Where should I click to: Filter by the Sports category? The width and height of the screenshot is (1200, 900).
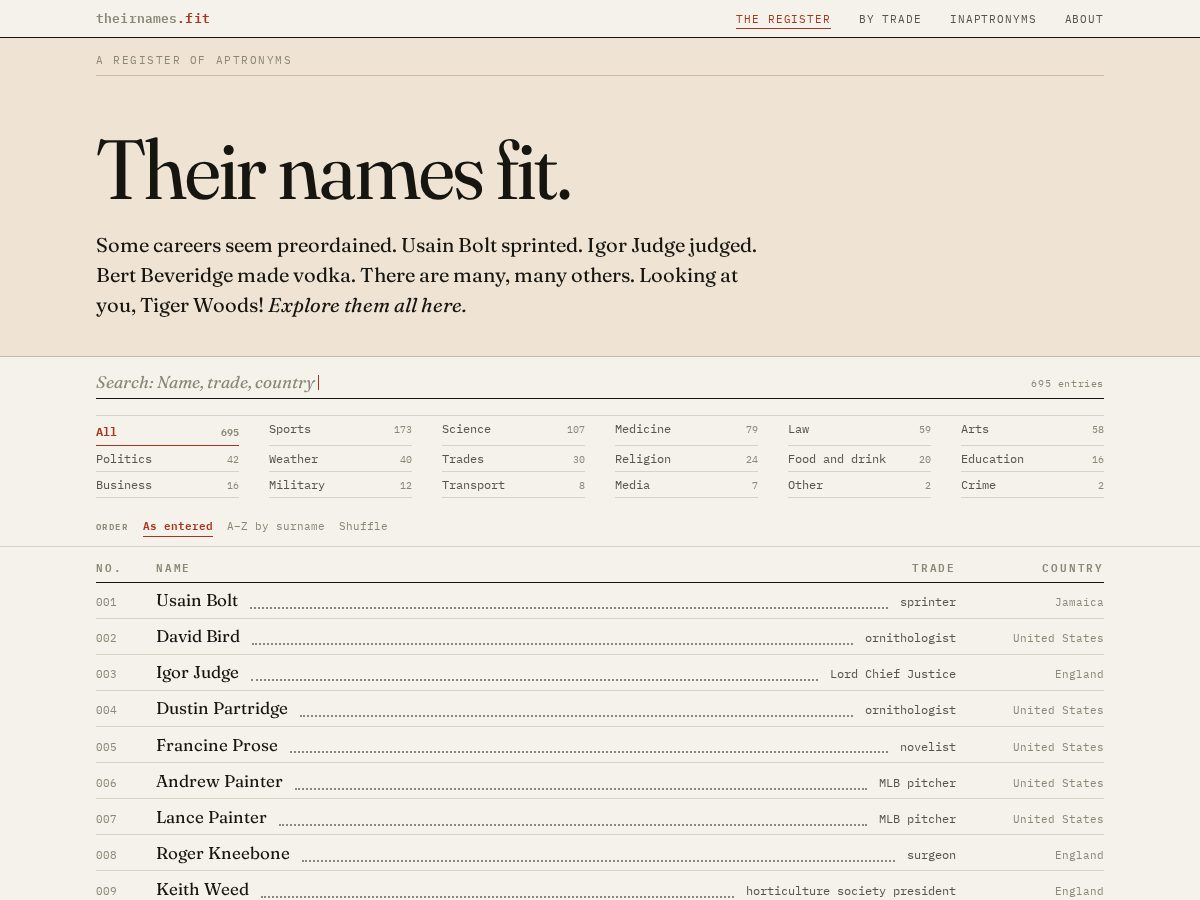point(340,430)
